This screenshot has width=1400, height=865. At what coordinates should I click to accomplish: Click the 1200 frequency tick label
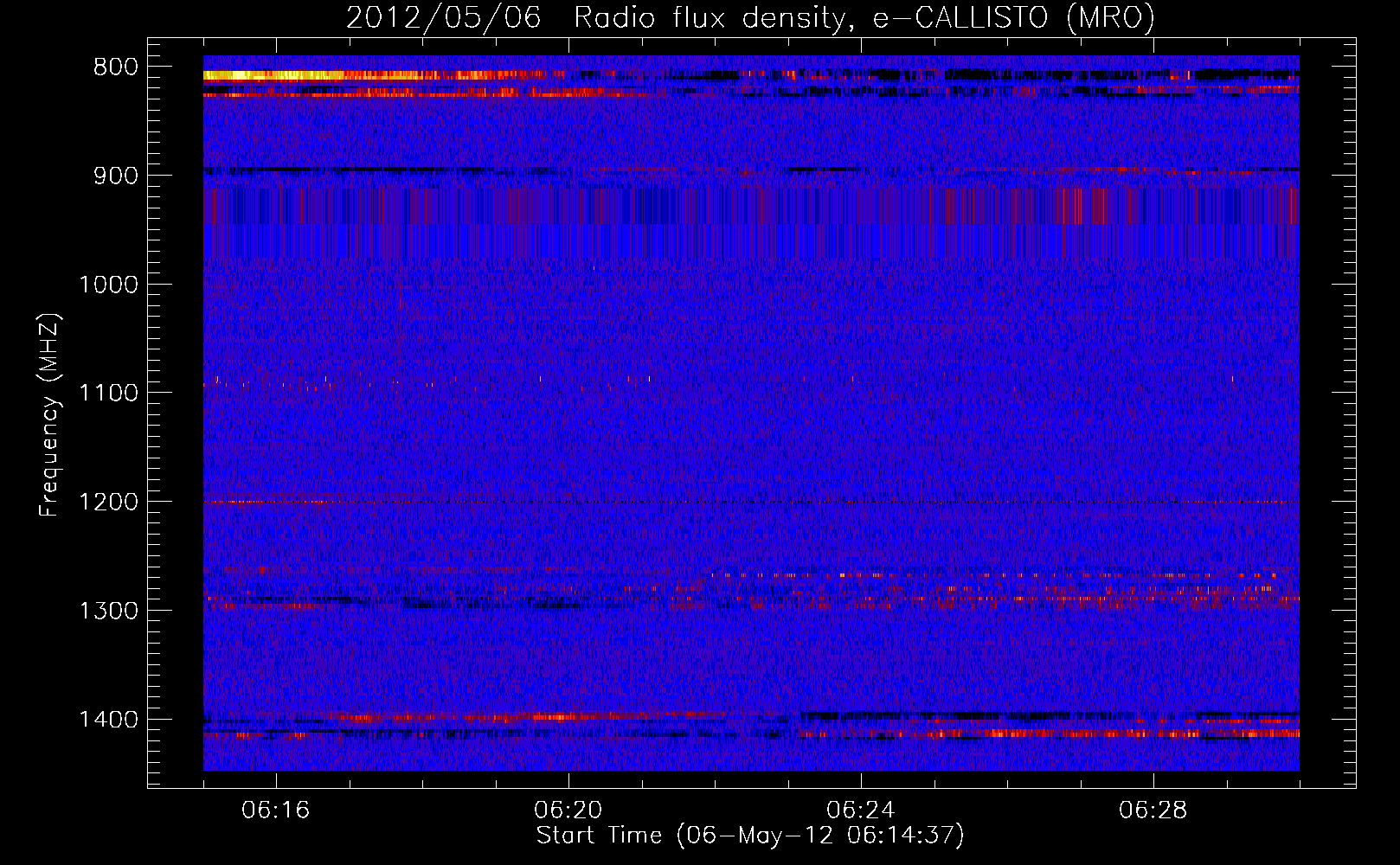108,503
